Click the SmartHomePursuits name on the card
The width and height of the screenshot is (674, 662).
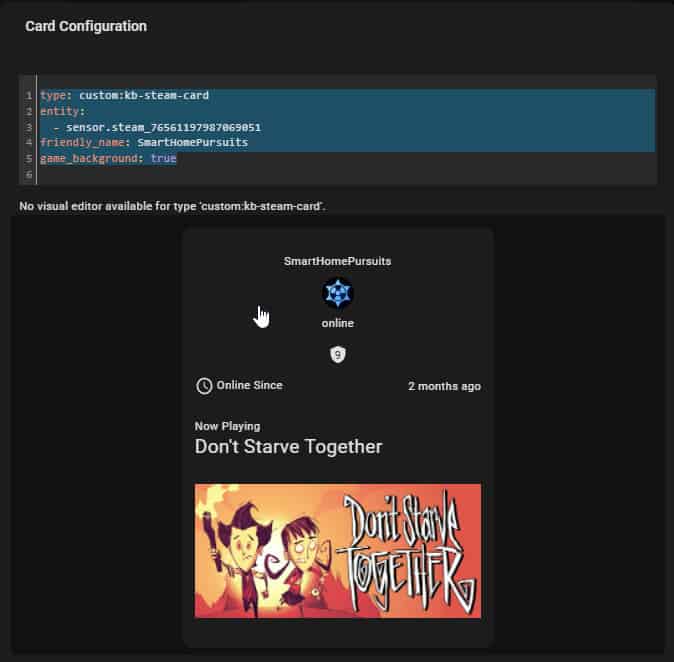(337, 261)
